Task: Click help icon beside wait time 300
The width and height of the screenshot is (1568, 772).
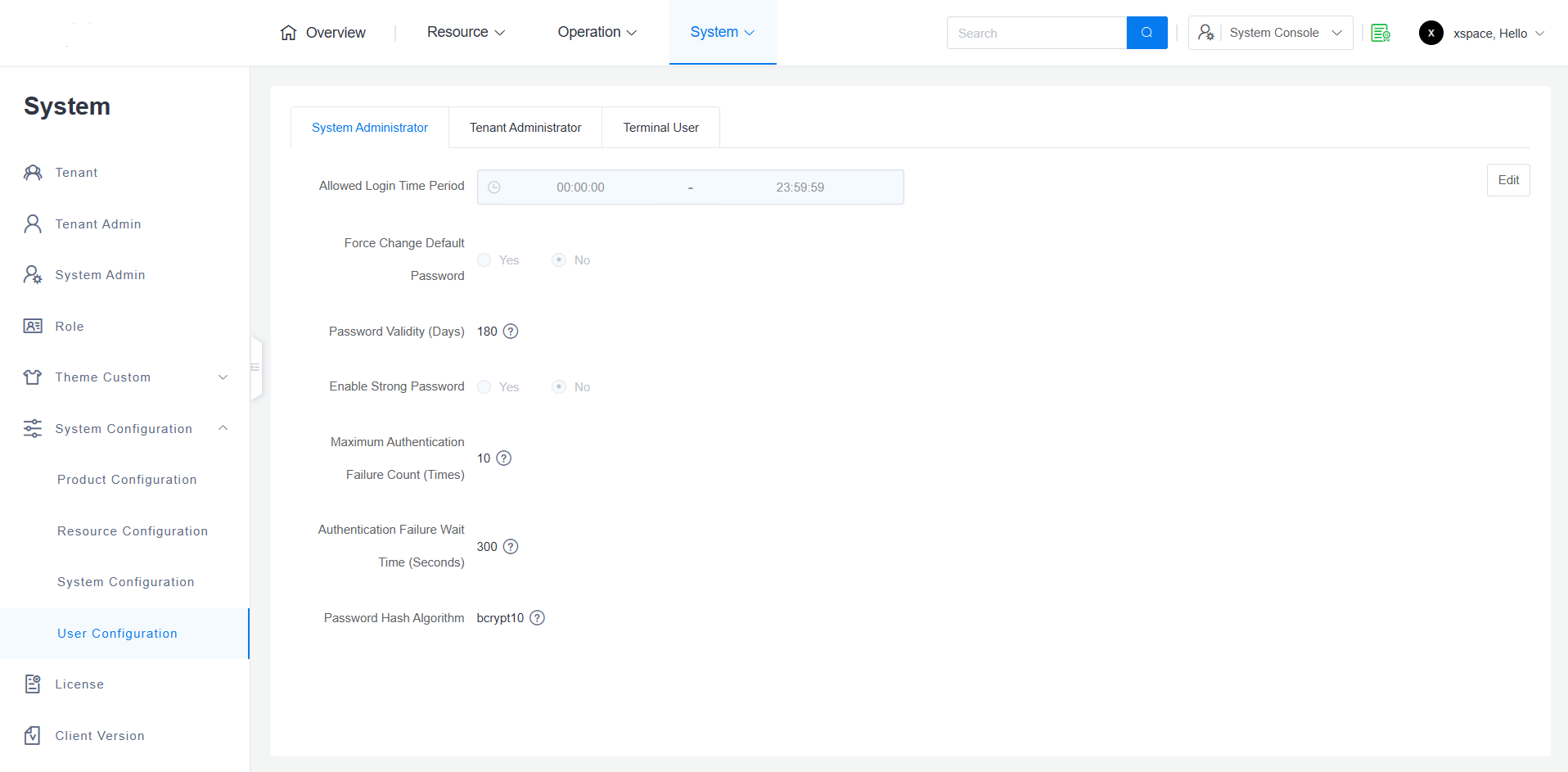Action: [511, 547]
